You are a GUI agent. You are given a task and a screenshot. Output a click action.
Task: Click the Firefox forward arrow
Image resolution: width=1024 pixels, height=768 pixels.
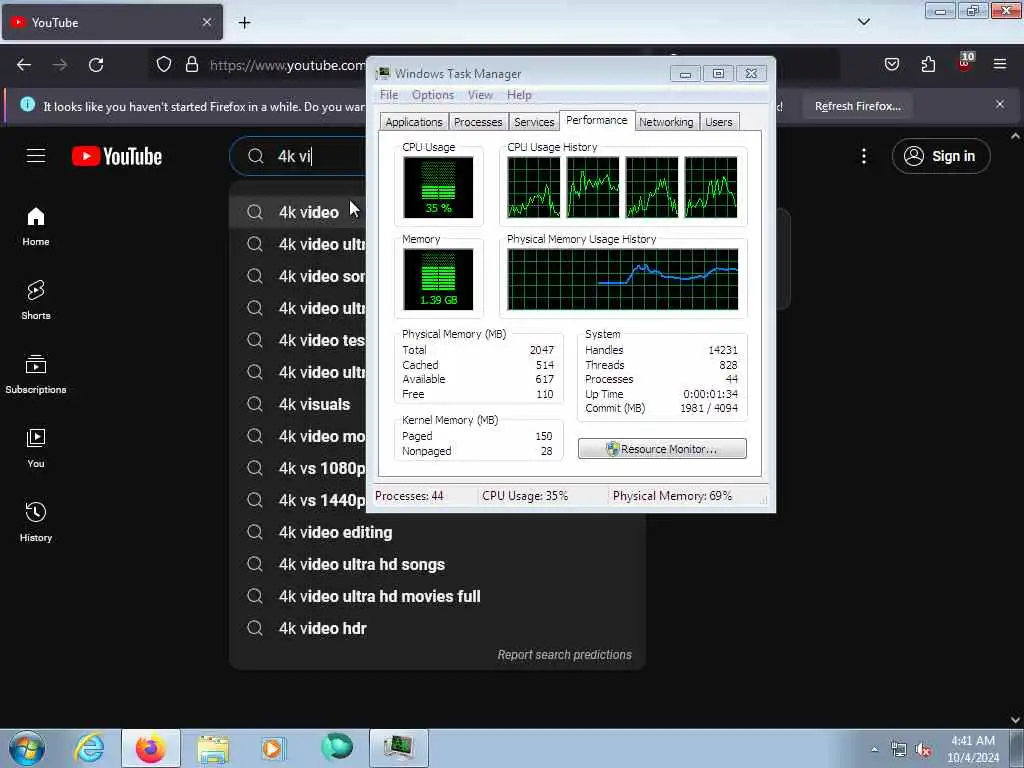(60, 65)
